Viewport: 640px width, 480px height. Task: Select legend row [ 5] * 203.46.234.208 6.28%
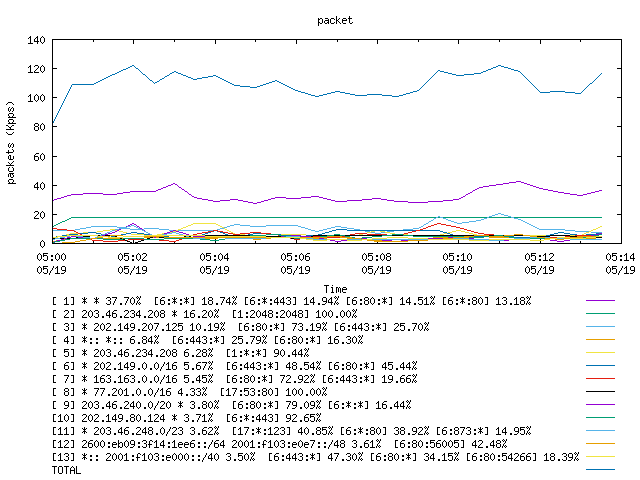pyautogui.click(x=180, y=353)
